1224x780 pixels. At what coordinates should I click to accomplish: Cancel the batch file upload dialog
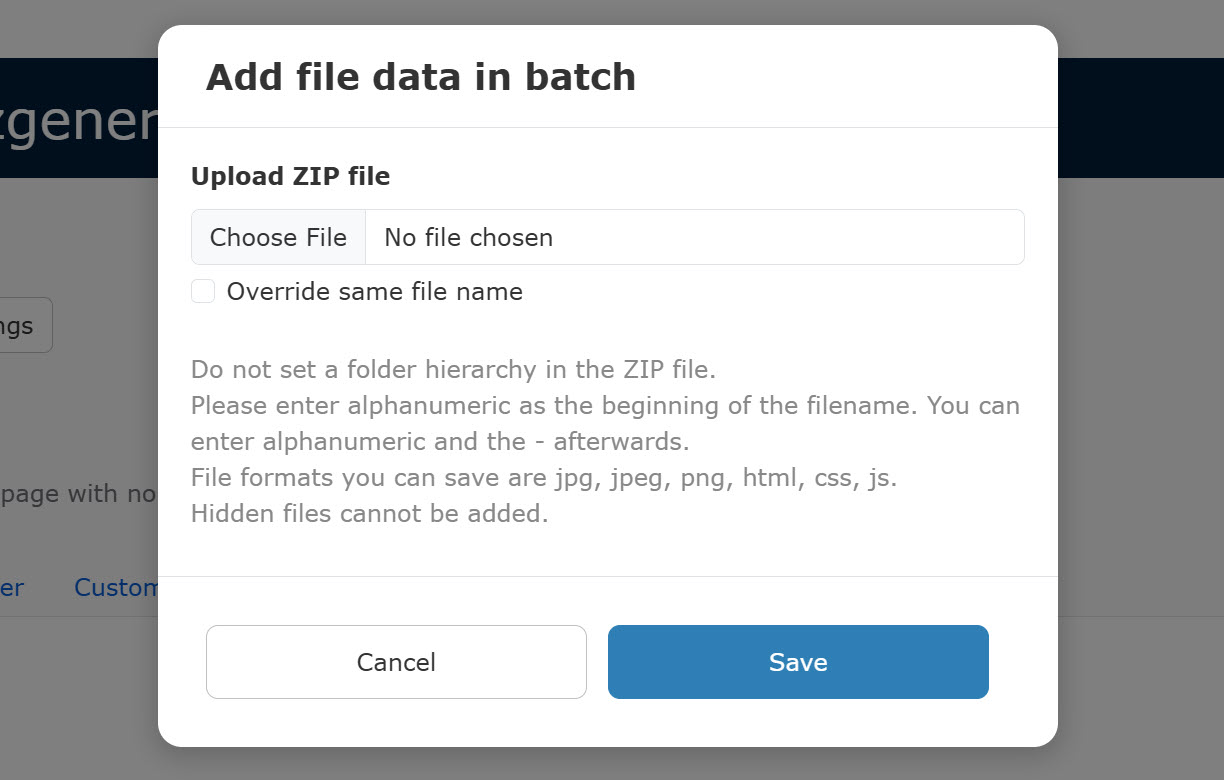(x=396, y=662)
